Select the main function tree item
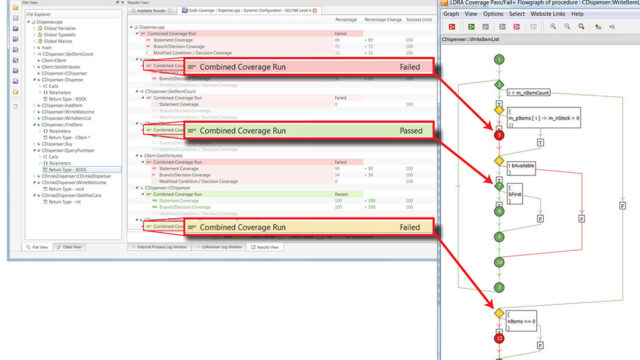Screen dimensions: 640x360 (x=46, y=48)
